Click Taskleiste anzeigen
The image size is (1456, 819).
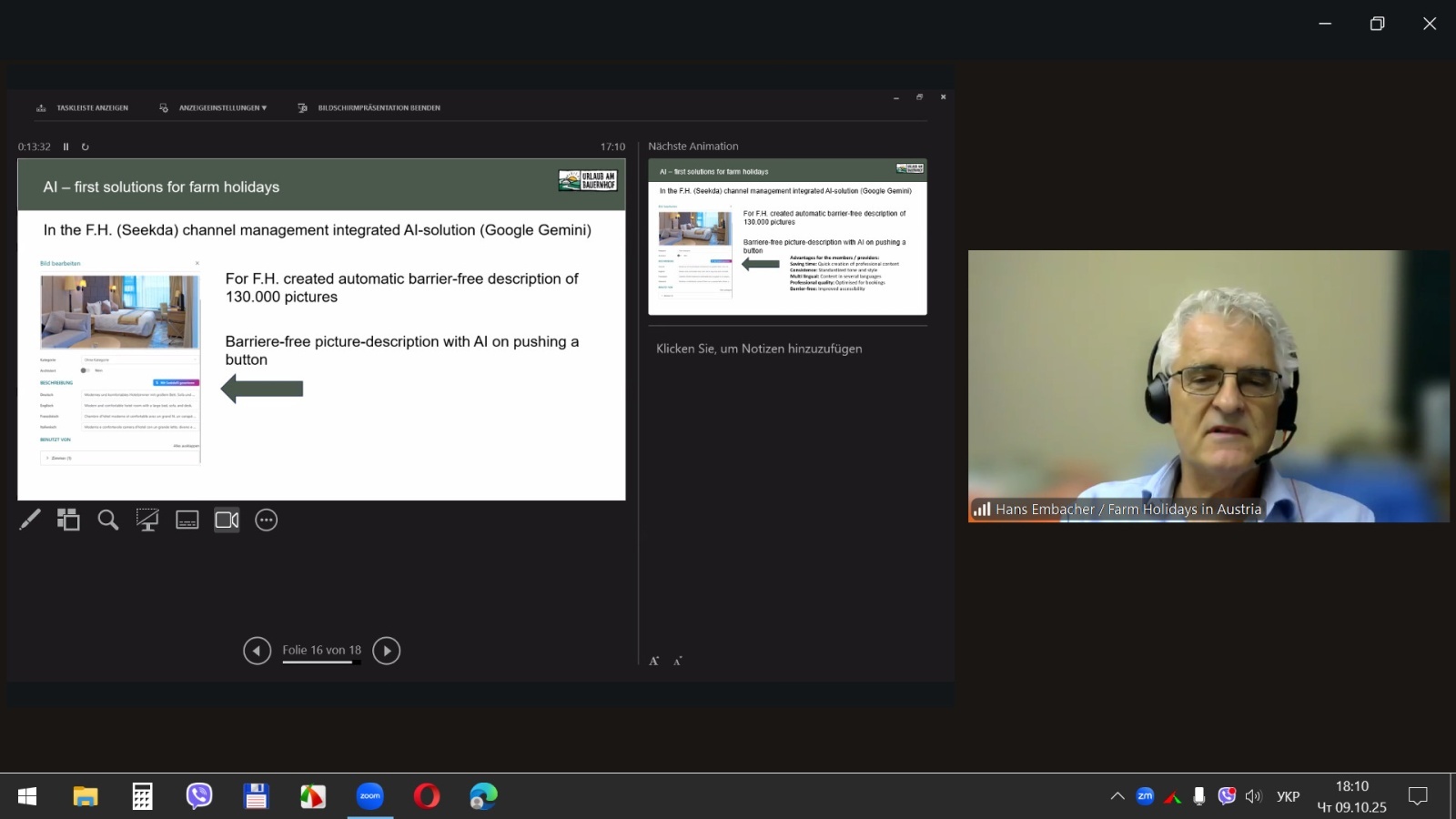click(83, 108)
